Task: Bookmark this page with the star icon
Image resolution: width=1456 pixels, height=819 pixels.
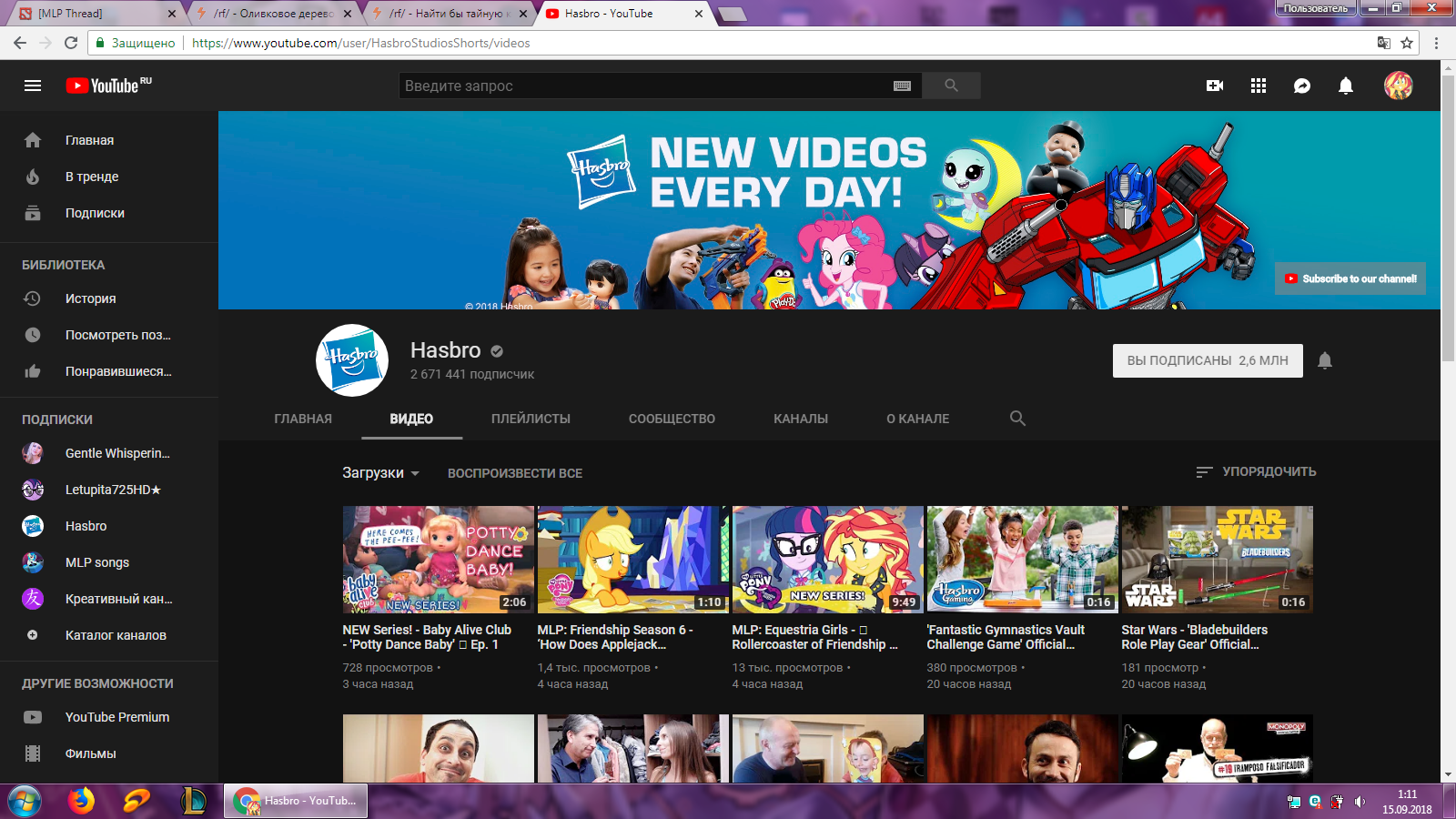Action: click(1407, 43)
